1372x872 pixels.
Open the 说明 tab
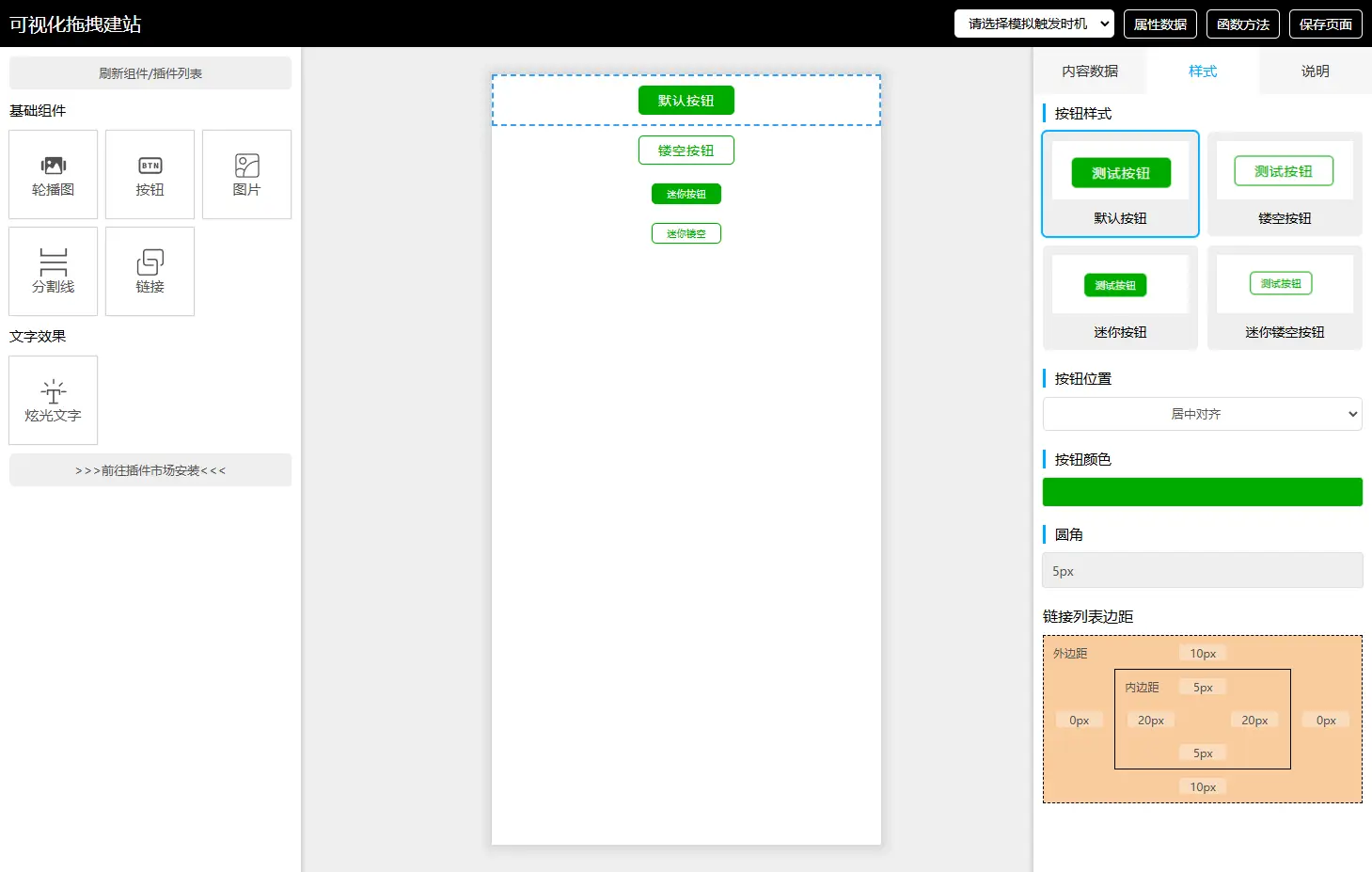click(1315, 71)
